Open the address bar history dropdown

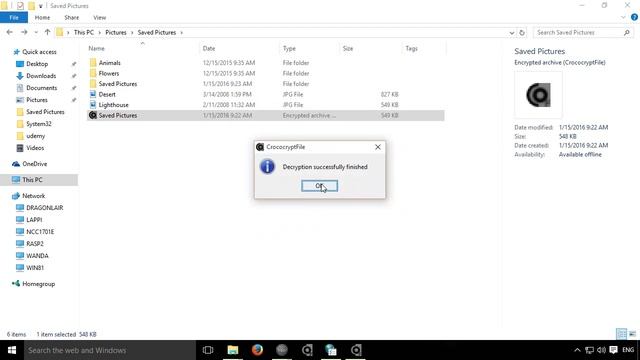[512, 33]
